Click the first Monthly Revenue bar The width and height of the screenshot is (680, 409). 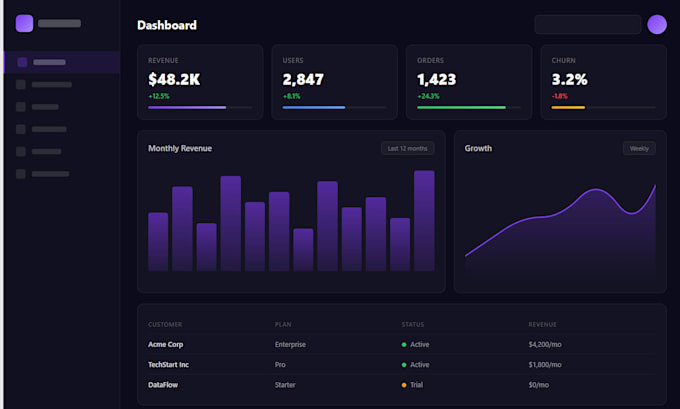click(158, 242)
